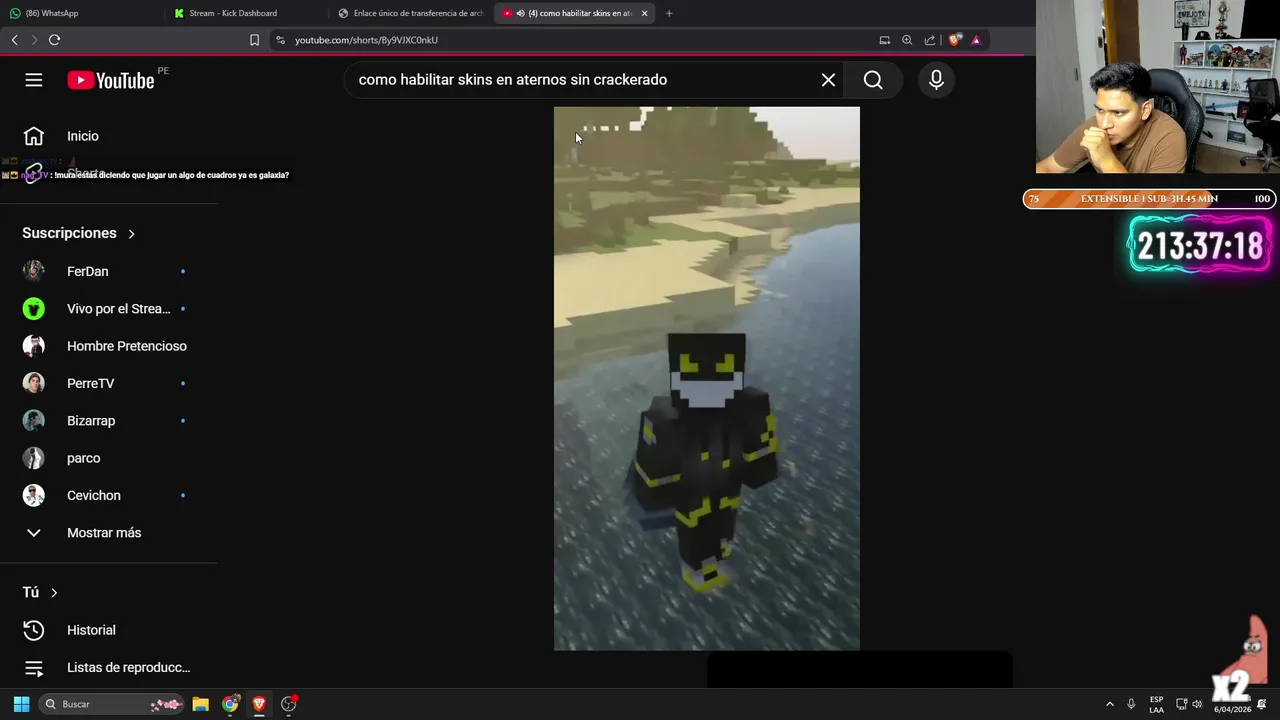Go back in browser history
Viewport: 1280px width, 720px height.
coord(14,40)
